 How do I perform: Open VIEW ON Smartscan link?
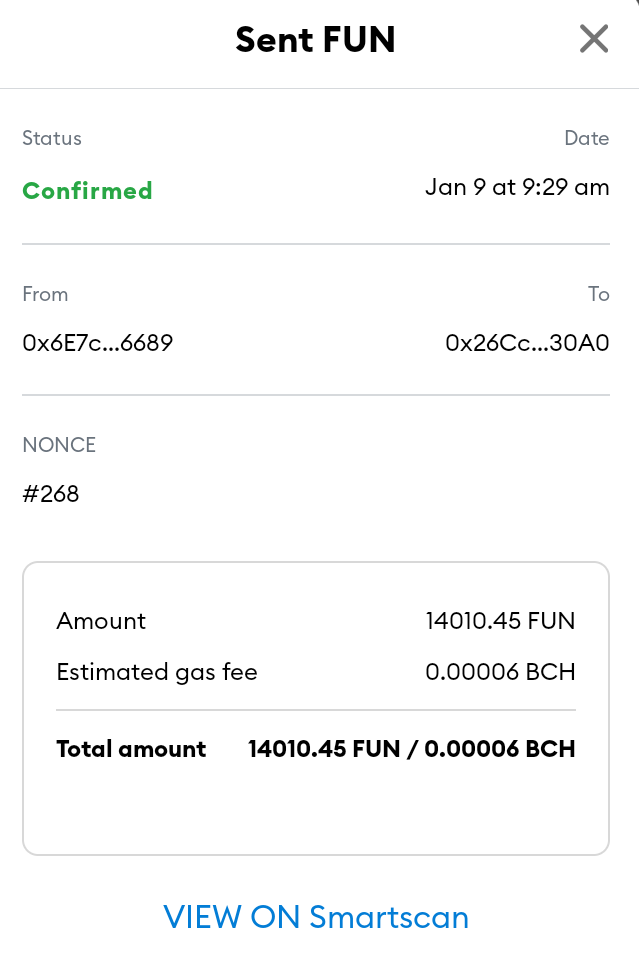pyautogui.click(x=316, y=917)
